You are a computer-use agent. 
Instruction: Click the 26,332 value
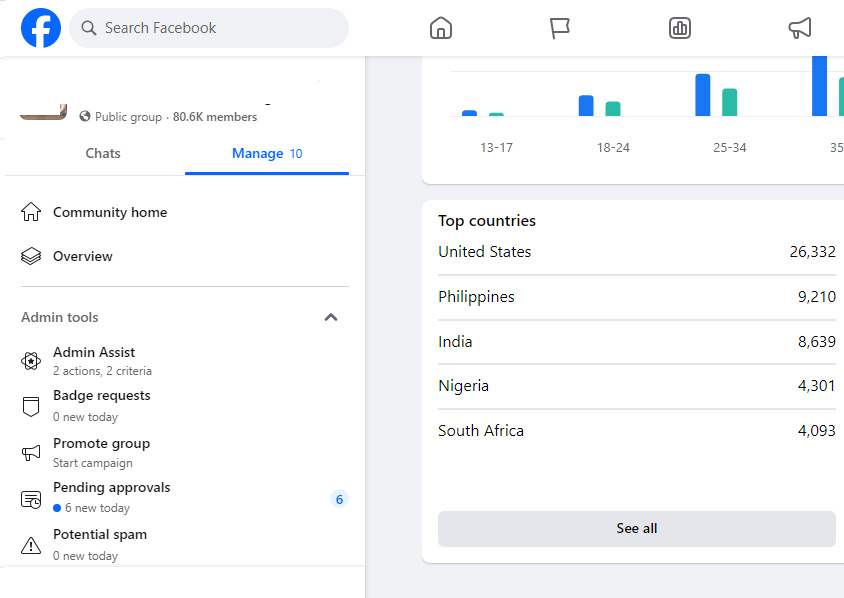[812, 252]
